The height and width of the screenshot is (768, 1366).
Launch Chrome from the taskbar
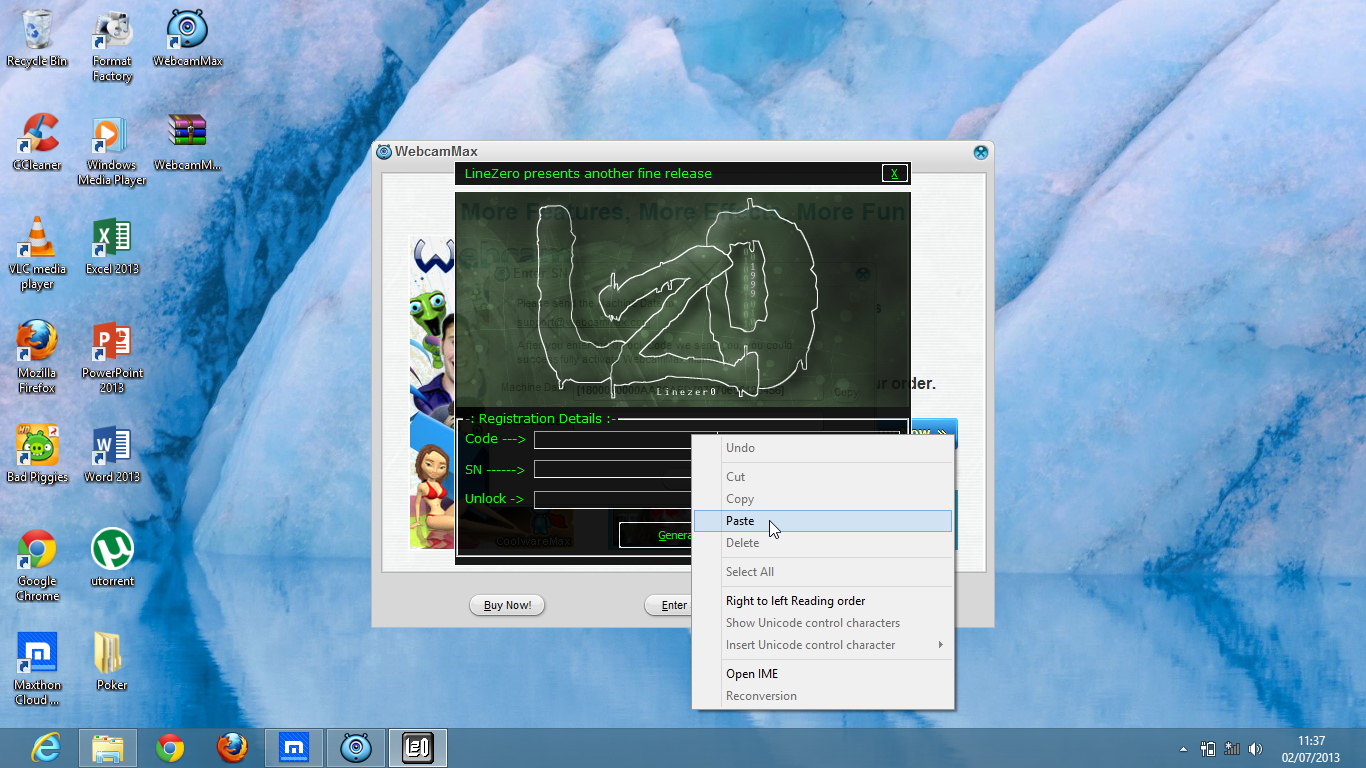coord(170,748)
